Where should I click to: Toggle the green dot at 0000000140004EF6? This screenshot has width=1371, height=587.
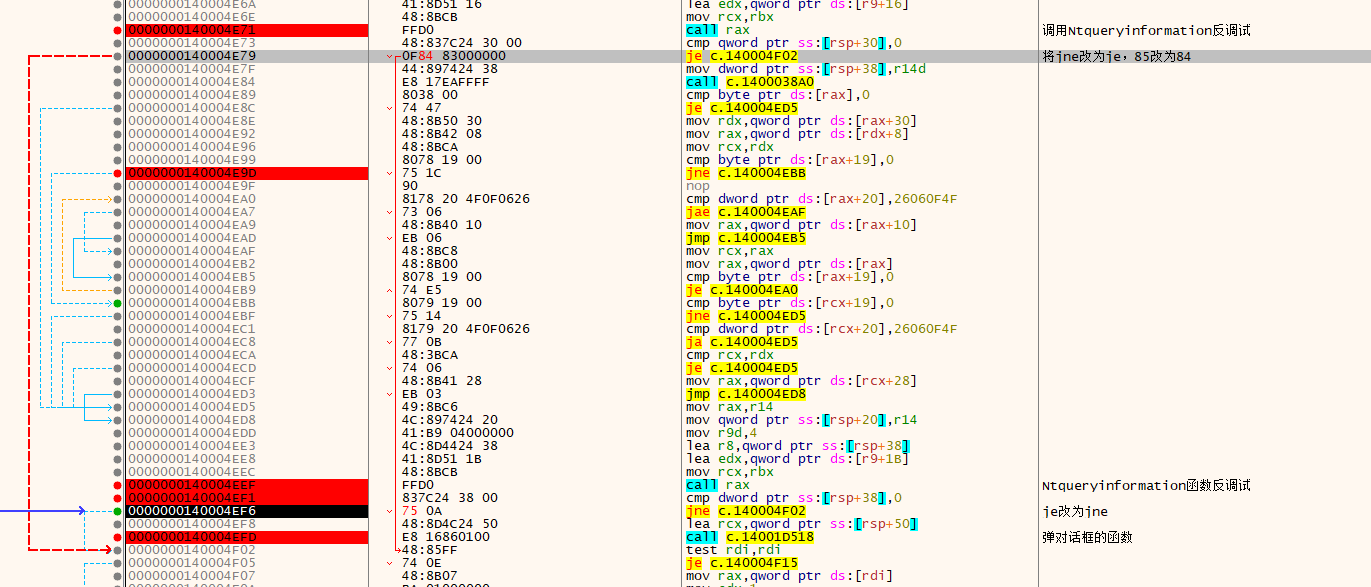(118, 511)
